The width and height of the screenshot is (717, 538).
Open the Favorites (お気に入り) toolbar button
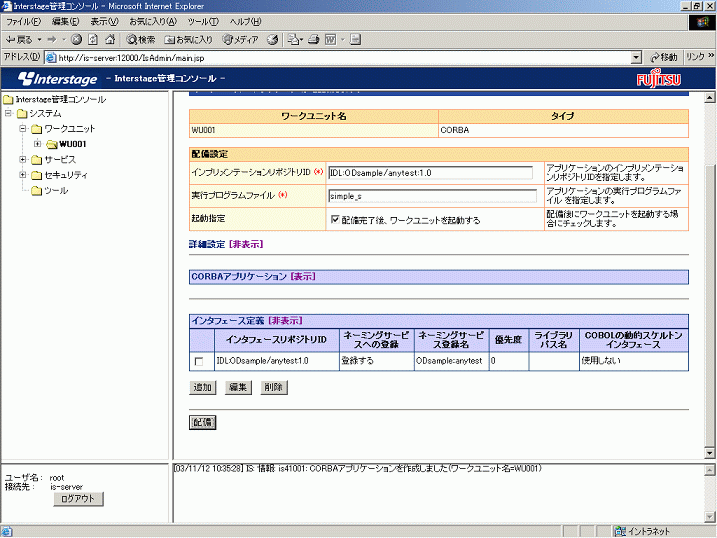coord(188,40)
